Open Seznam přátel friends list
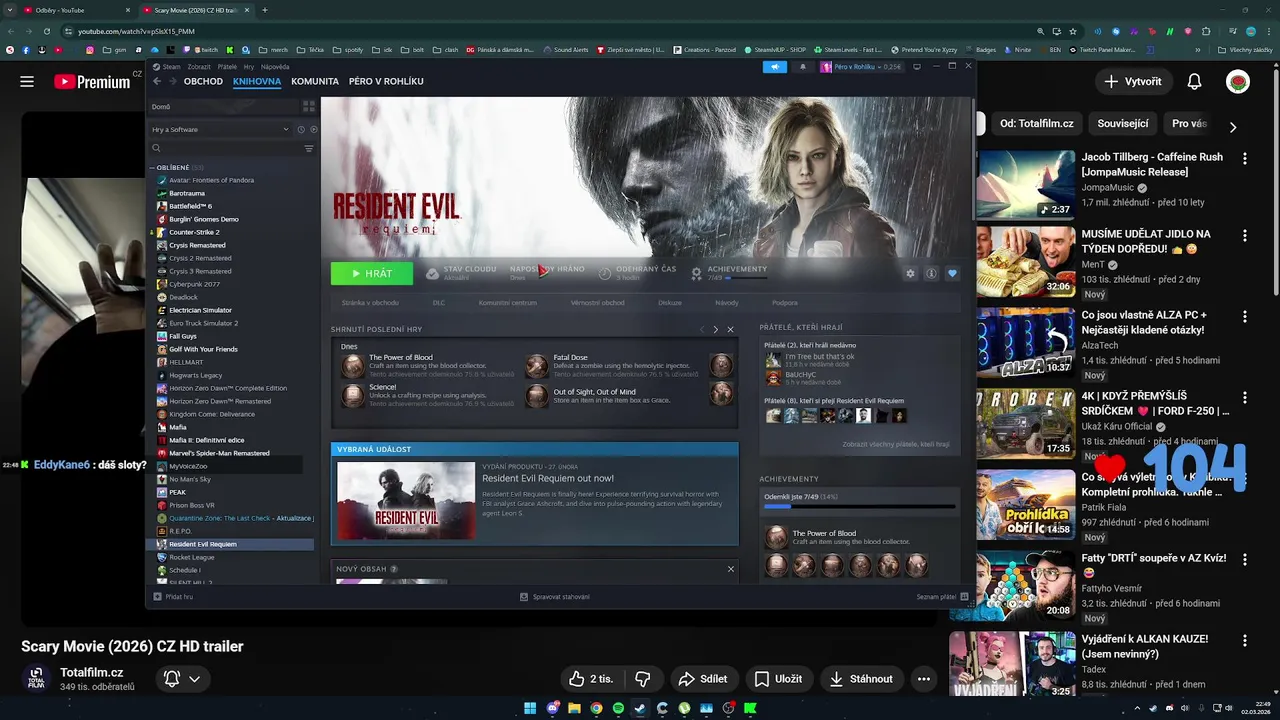The width and height of the screenshot is (1280, 720). [x=942, y=596]
